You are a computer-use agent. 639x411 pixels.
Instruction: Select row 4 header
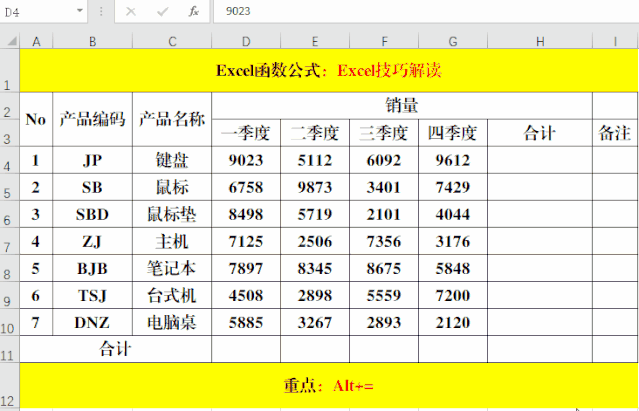[x=10, y=160]
